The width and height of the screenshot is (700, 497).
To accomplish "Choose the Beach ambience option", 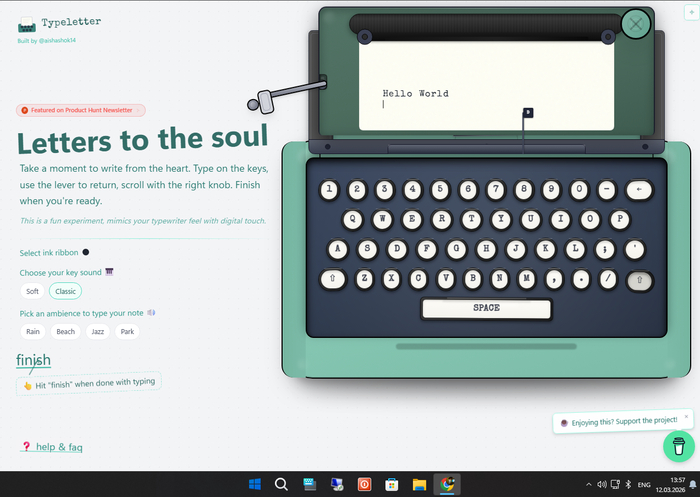I will [65, 331].
